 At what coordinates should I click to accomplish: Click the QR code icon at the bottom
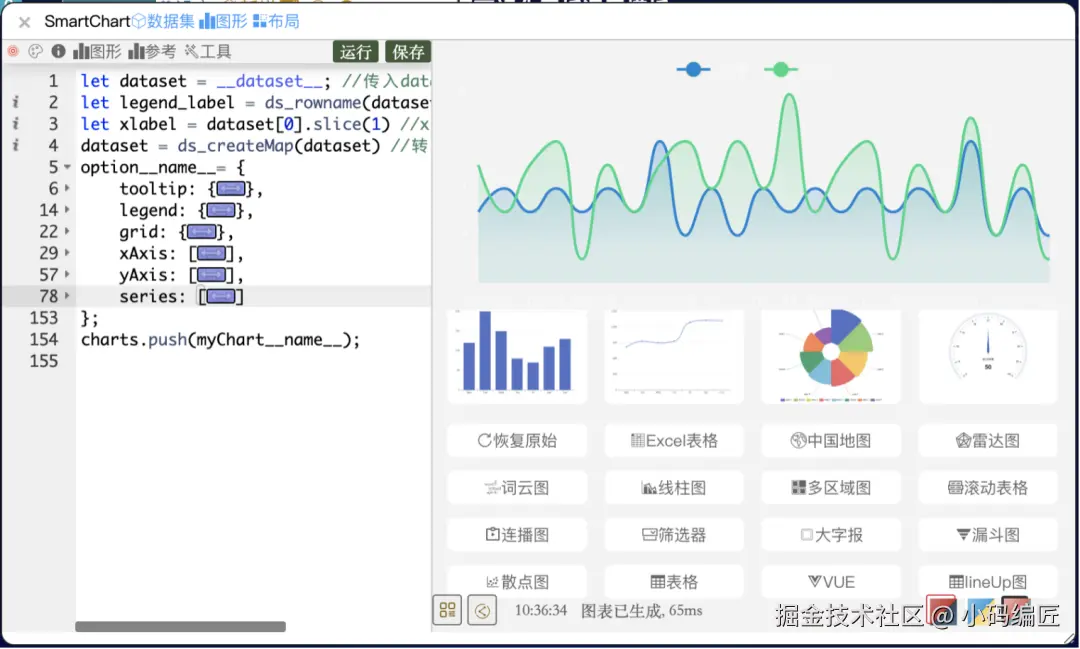447,610
